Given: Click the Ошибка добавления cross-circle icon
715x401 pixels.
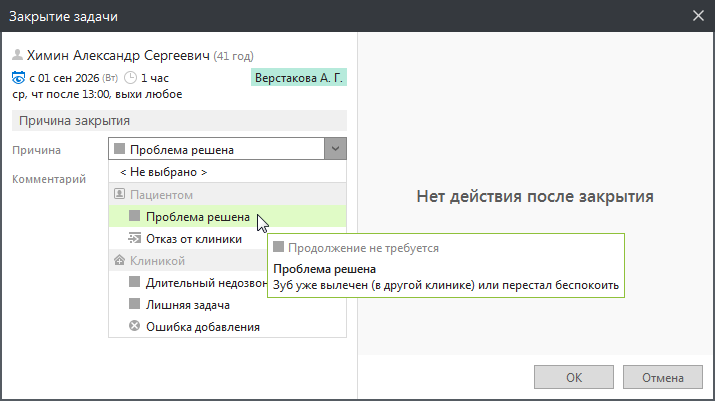Looking at the screenshot, I should (135, 326).
